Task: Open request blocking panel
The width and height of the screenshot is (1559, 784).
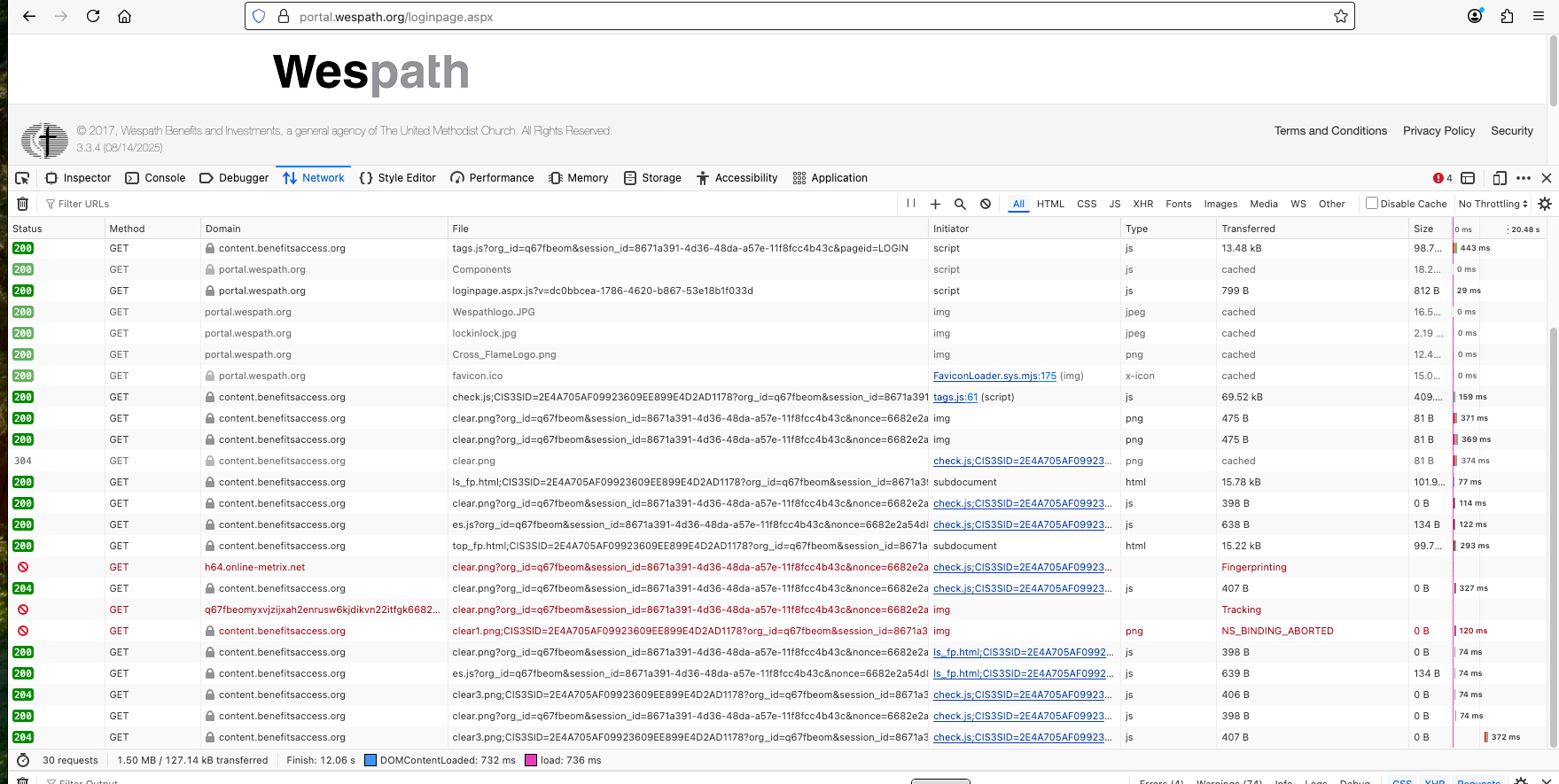Action: [x=986, y=204]
